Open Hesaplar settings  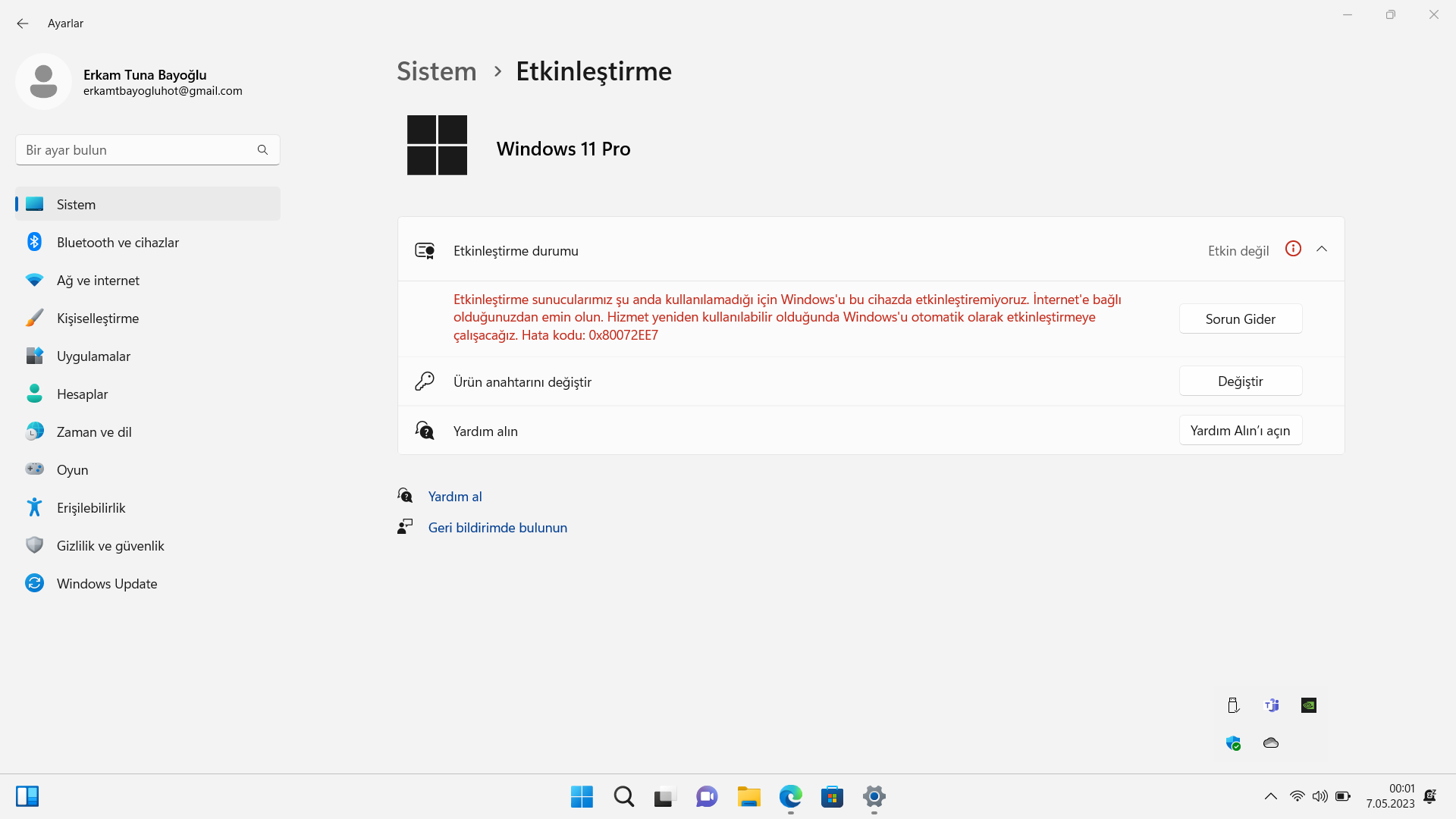point(148,394)
